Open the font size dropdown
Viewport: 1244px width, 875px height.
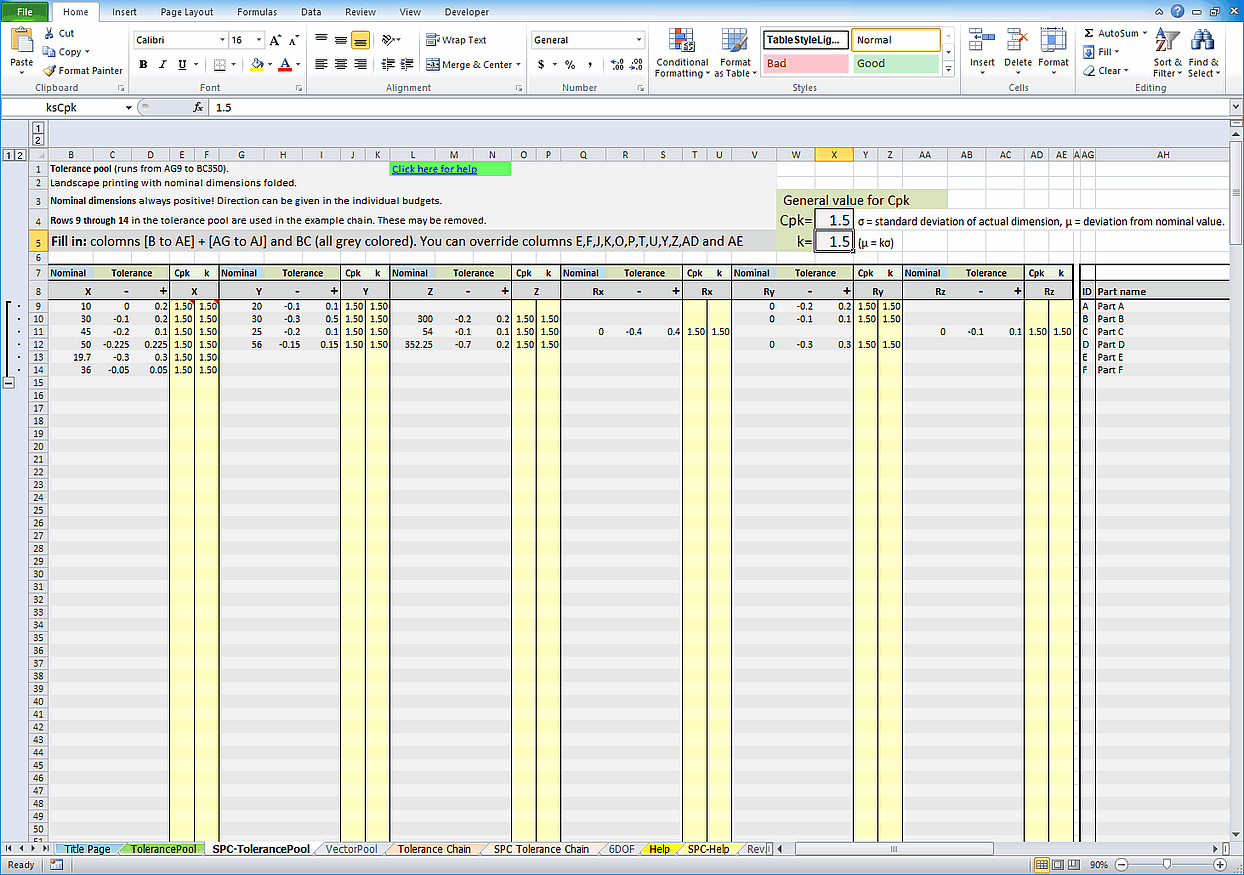(258, 40)
